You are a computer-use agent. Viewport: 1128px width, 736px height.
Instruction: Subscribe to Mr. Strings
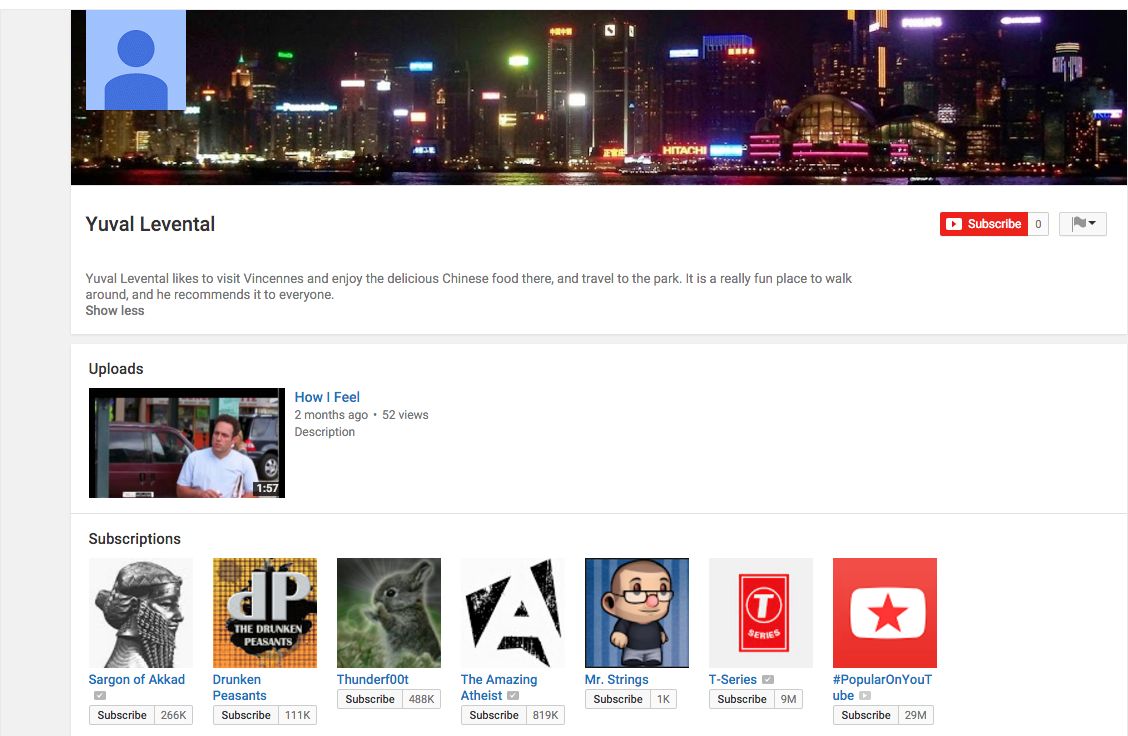click(617, 699)
